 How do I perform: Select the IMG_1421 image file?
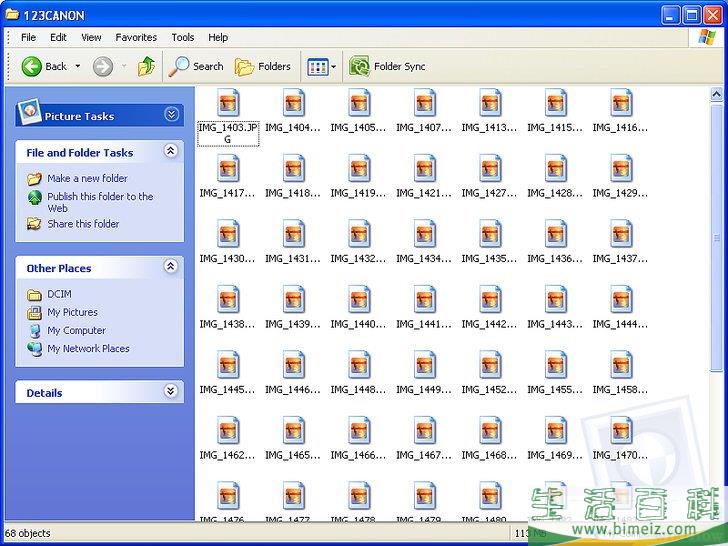coord(425,169)
